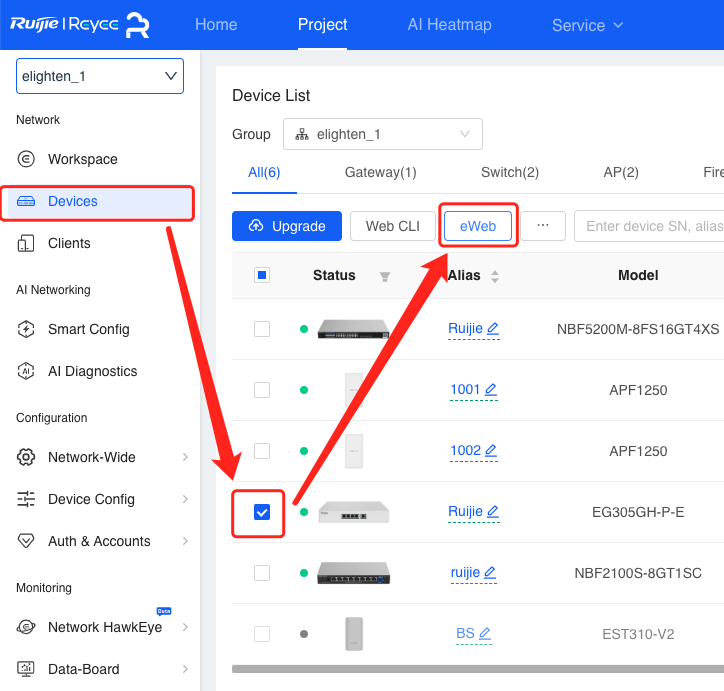Screen dimensions: 724x691
Task: Expand the Service menu dropdown
Action: pyautogui.click(x=587, y=25)
